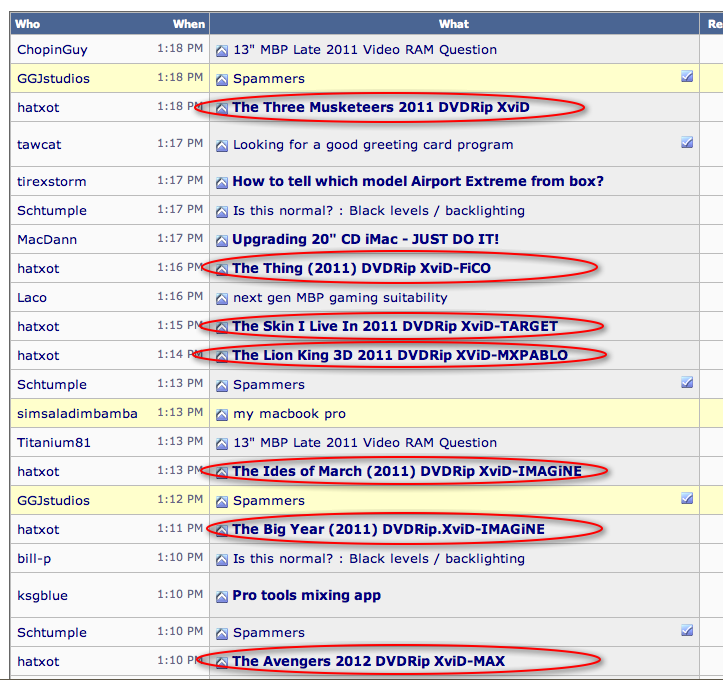This screenshot has height=680, width=723.
Task: Click post icon in GGJstudios' 1:12 PM Spammers row
Action: click(222, 502)
